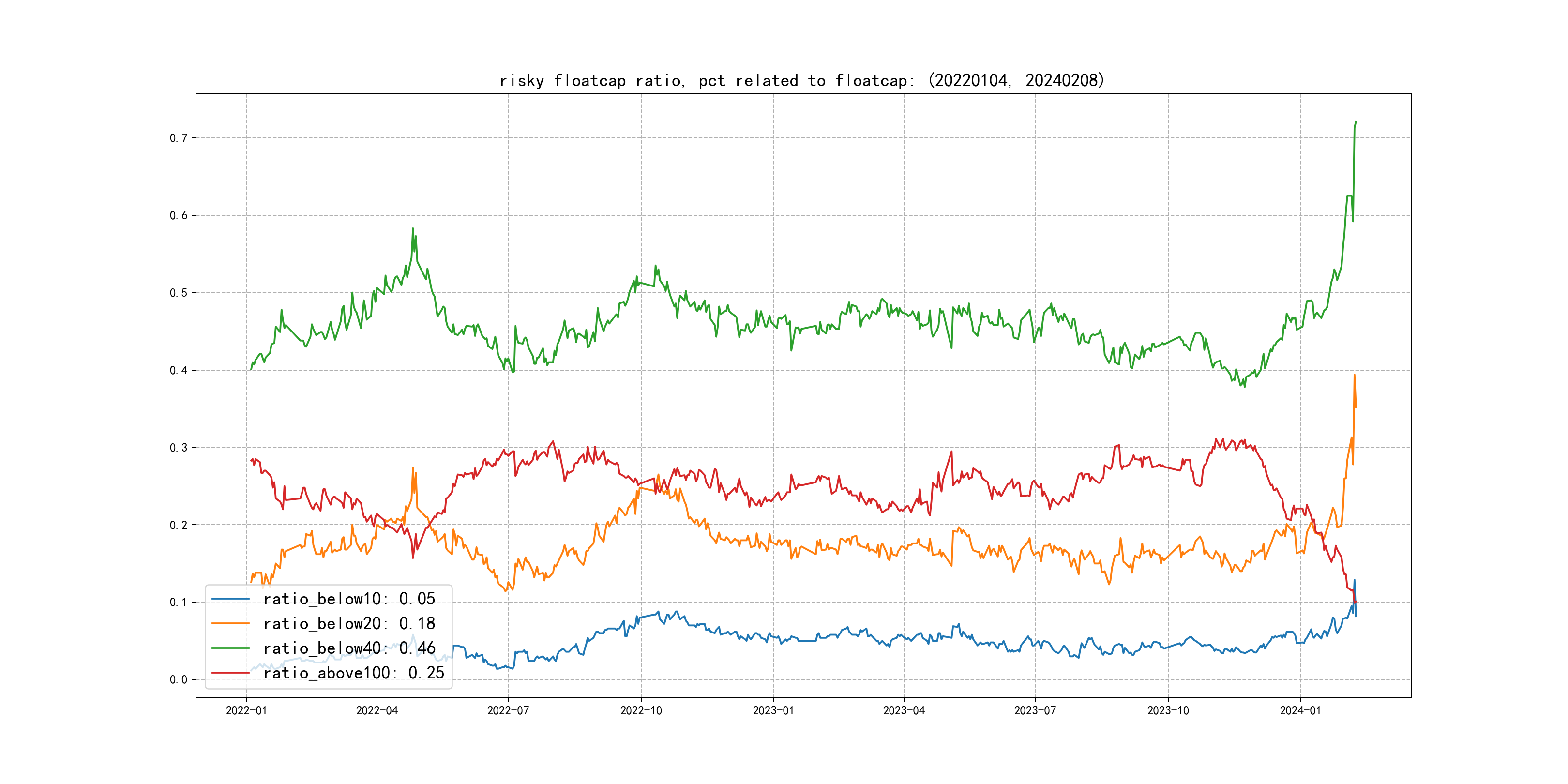1568x784 pixels.
Task: Click the chart title text
Action: click(x=801, y=80)
